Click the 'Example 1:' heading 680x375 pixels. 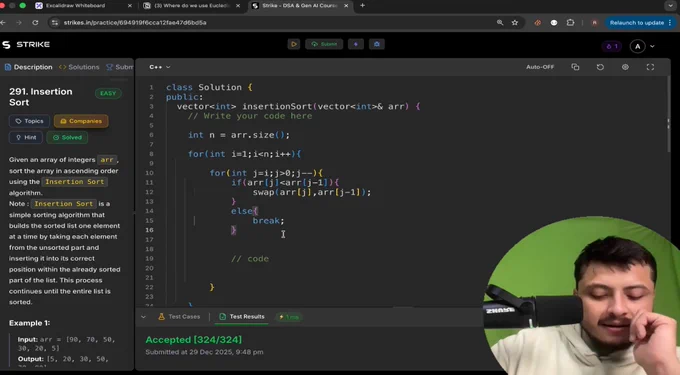click(29, 323)
